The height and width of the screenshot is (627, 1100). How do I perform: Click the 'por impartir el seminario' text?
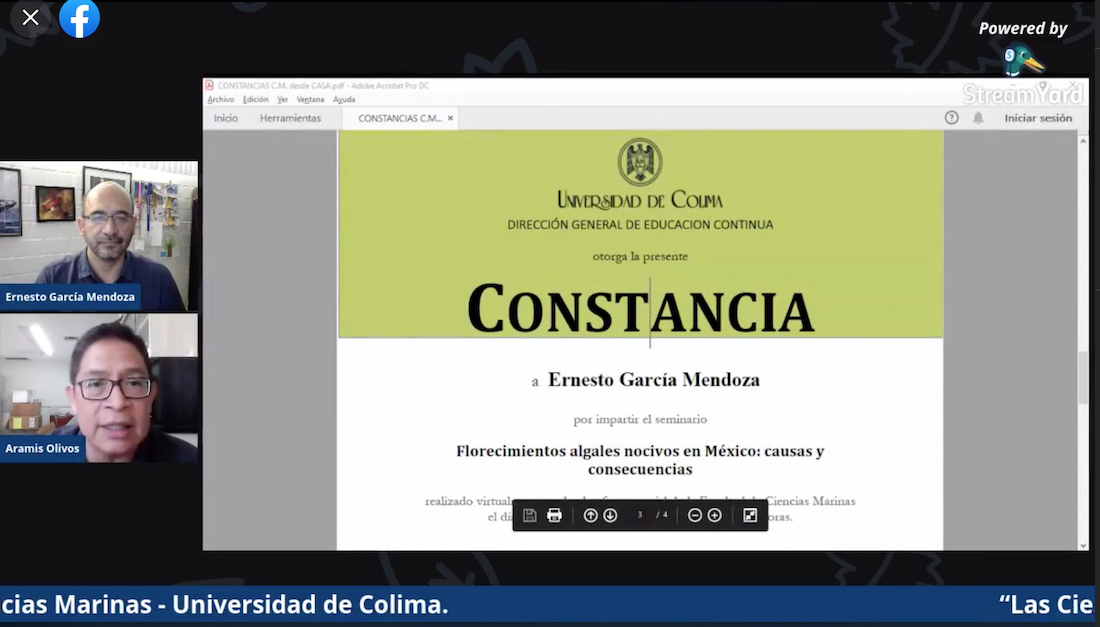pos(640,419)
